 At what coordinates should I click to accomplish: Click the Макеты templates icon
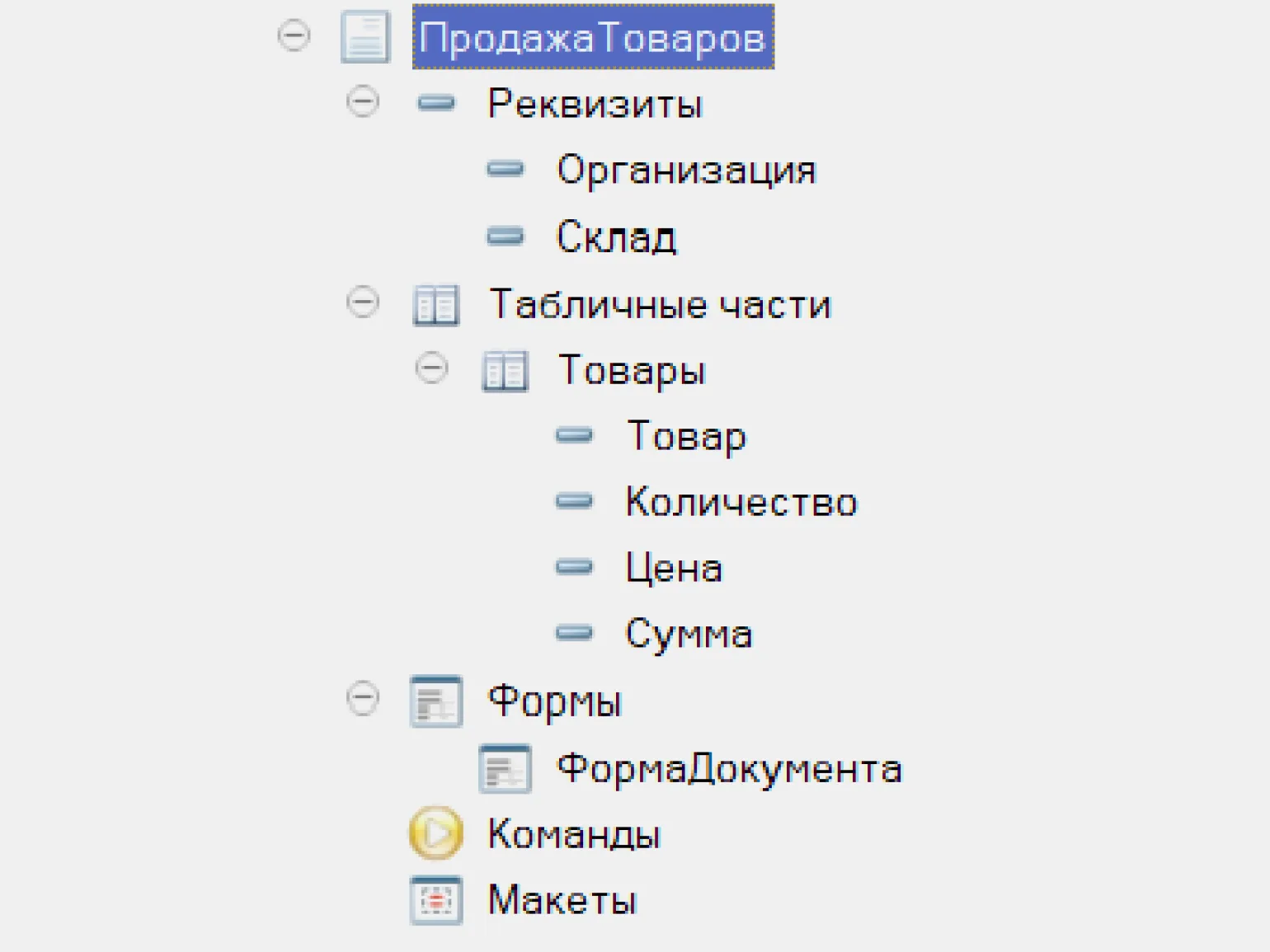pyautogui.click(x=436, y=900)
